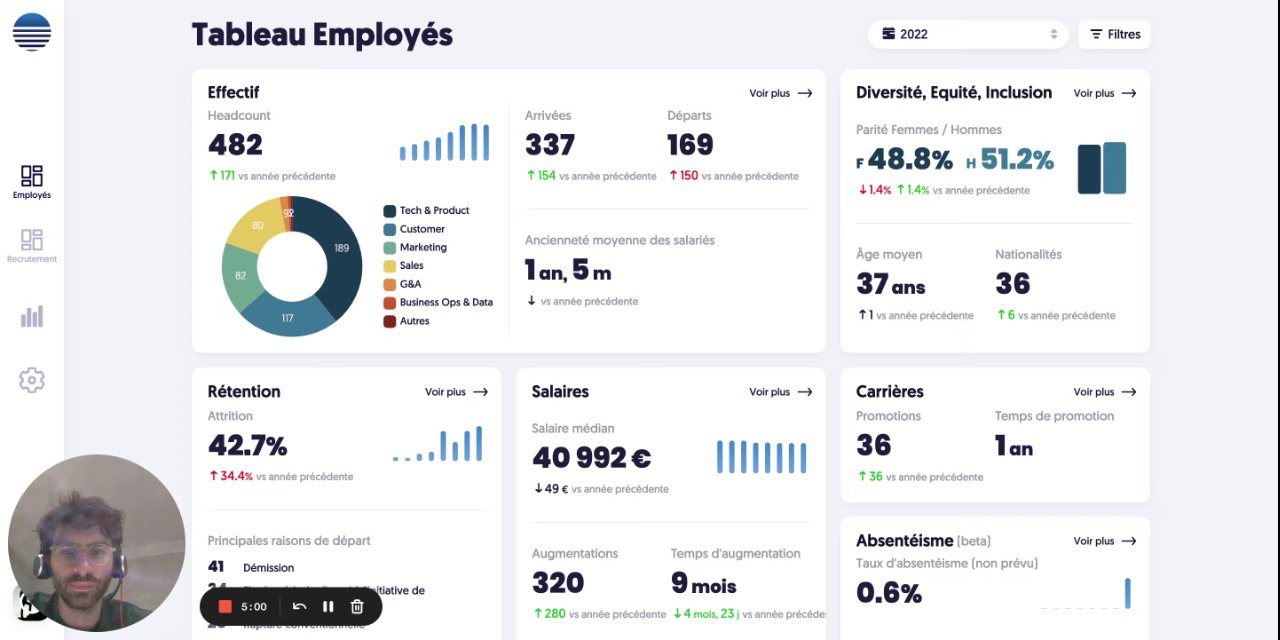Click the Attrition value 42.7%
This screenshot has height=640, width=1280.
[247, 445]
